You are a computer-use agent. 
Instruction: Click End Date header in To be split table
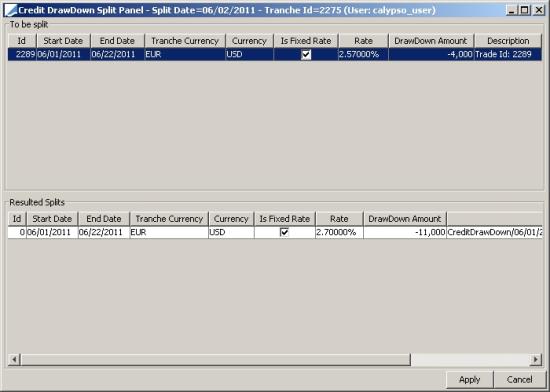pos(117,41)
